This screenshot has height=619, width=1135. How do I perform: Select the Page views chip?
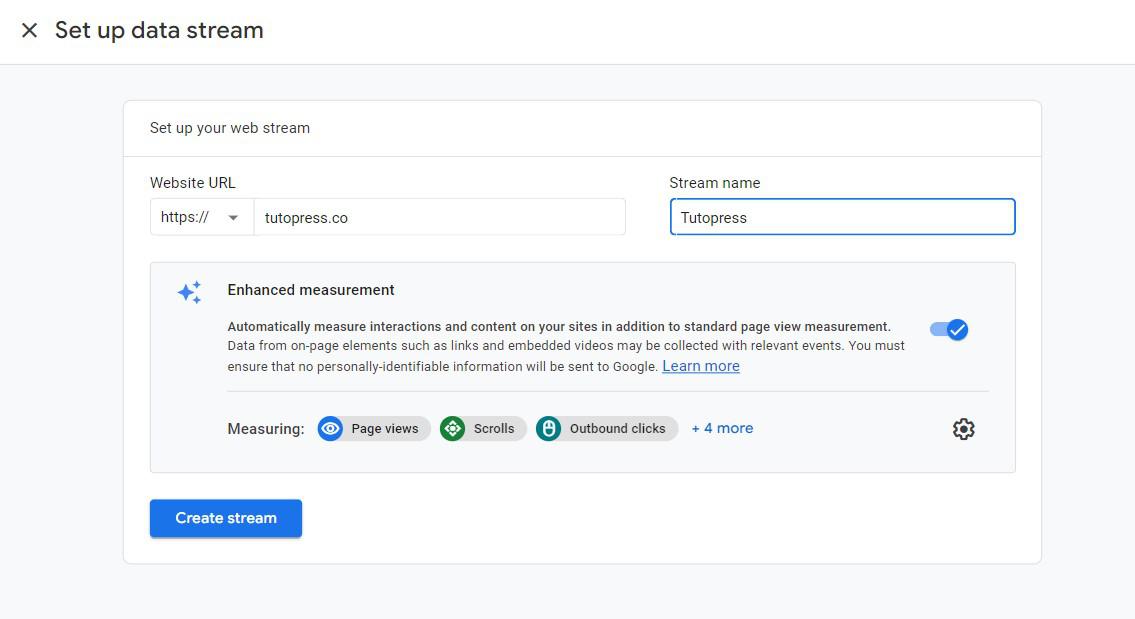373,428
